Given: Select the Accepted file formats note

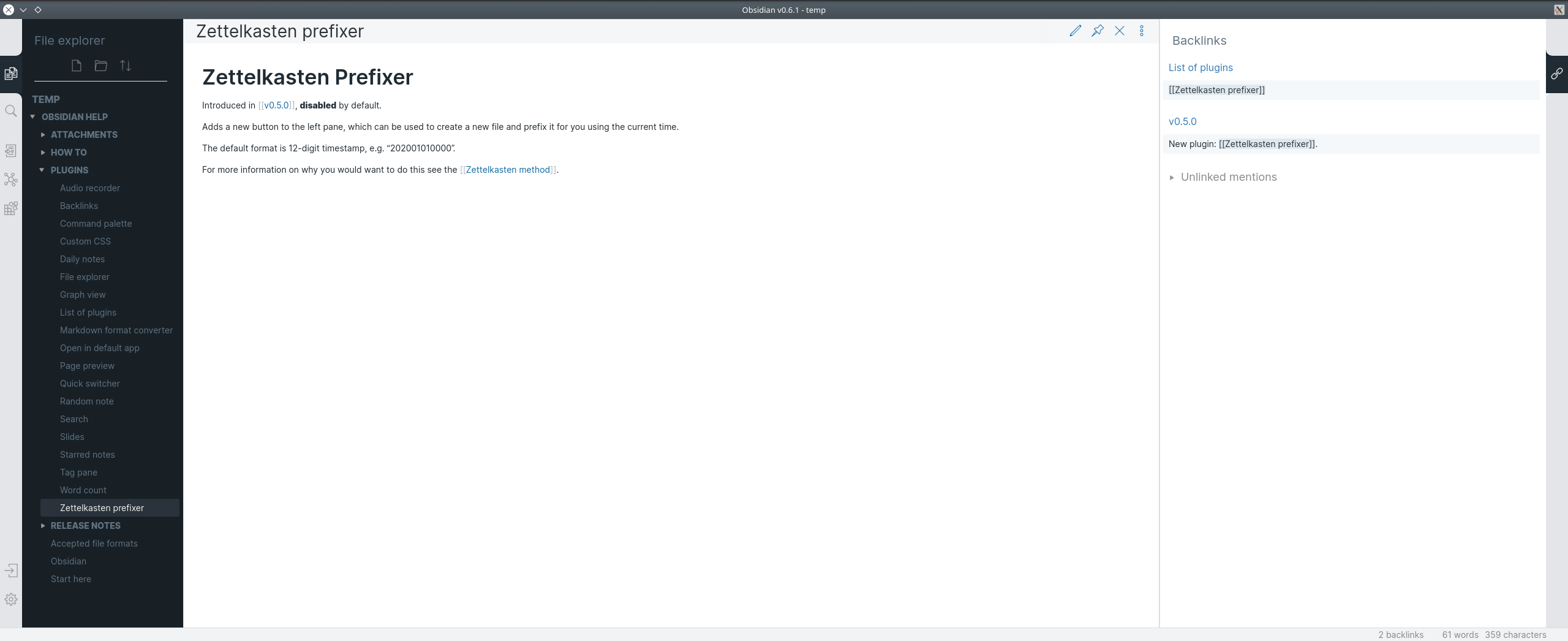Looking at the screenshot, I should click(94, 544).
